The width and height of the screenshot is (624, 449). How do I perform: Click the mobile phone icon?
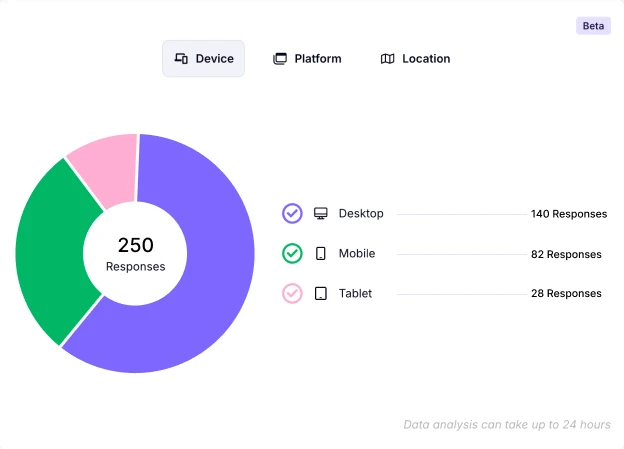(x=321, y=254)
